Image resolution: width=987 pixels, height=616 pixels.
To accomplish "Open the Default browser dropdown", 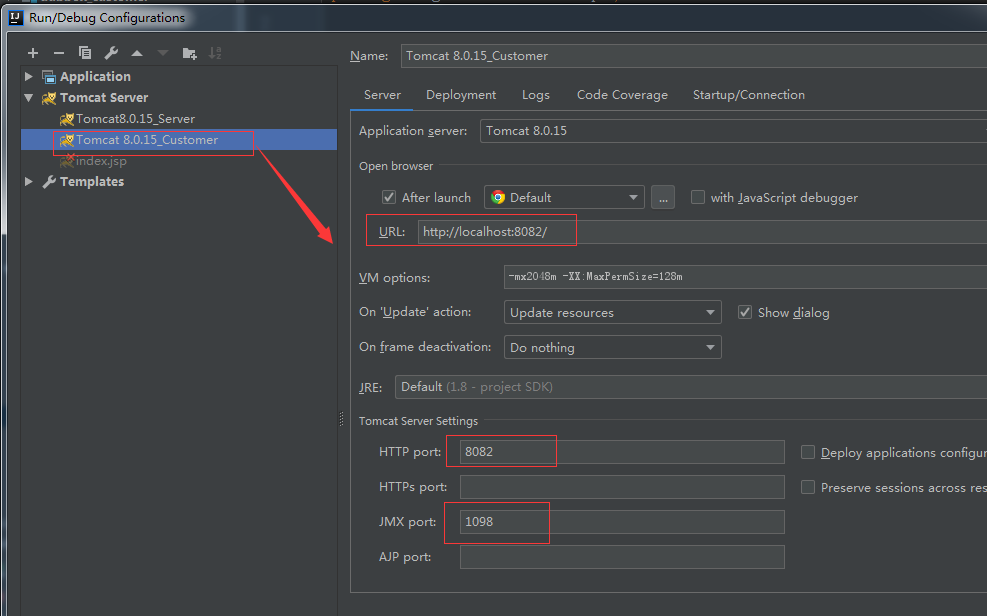I will pos(564,198).
